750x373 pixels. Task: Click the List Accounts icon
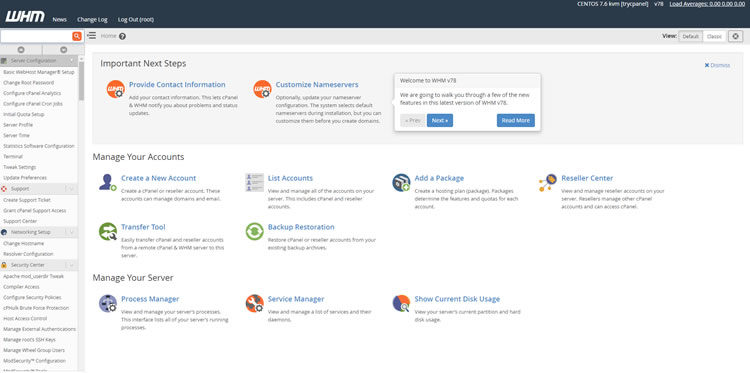(x=254, y=183)
